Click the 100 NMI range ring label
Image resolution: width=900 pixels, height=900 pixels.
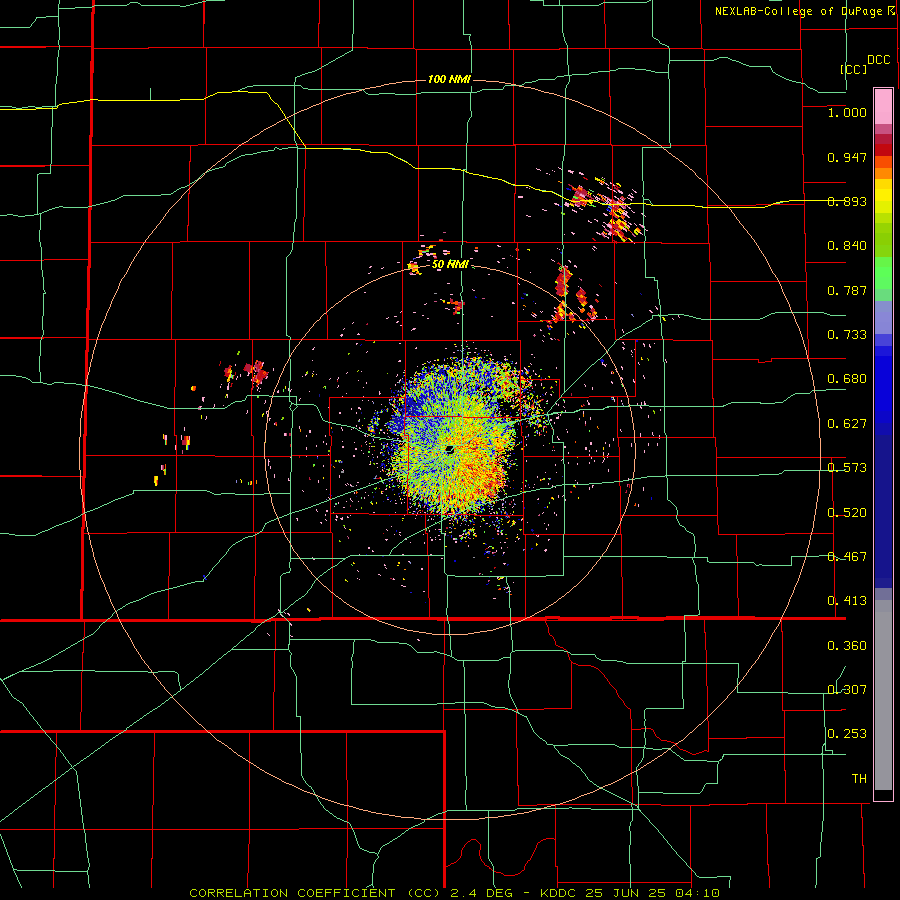(x=449, y=79)
